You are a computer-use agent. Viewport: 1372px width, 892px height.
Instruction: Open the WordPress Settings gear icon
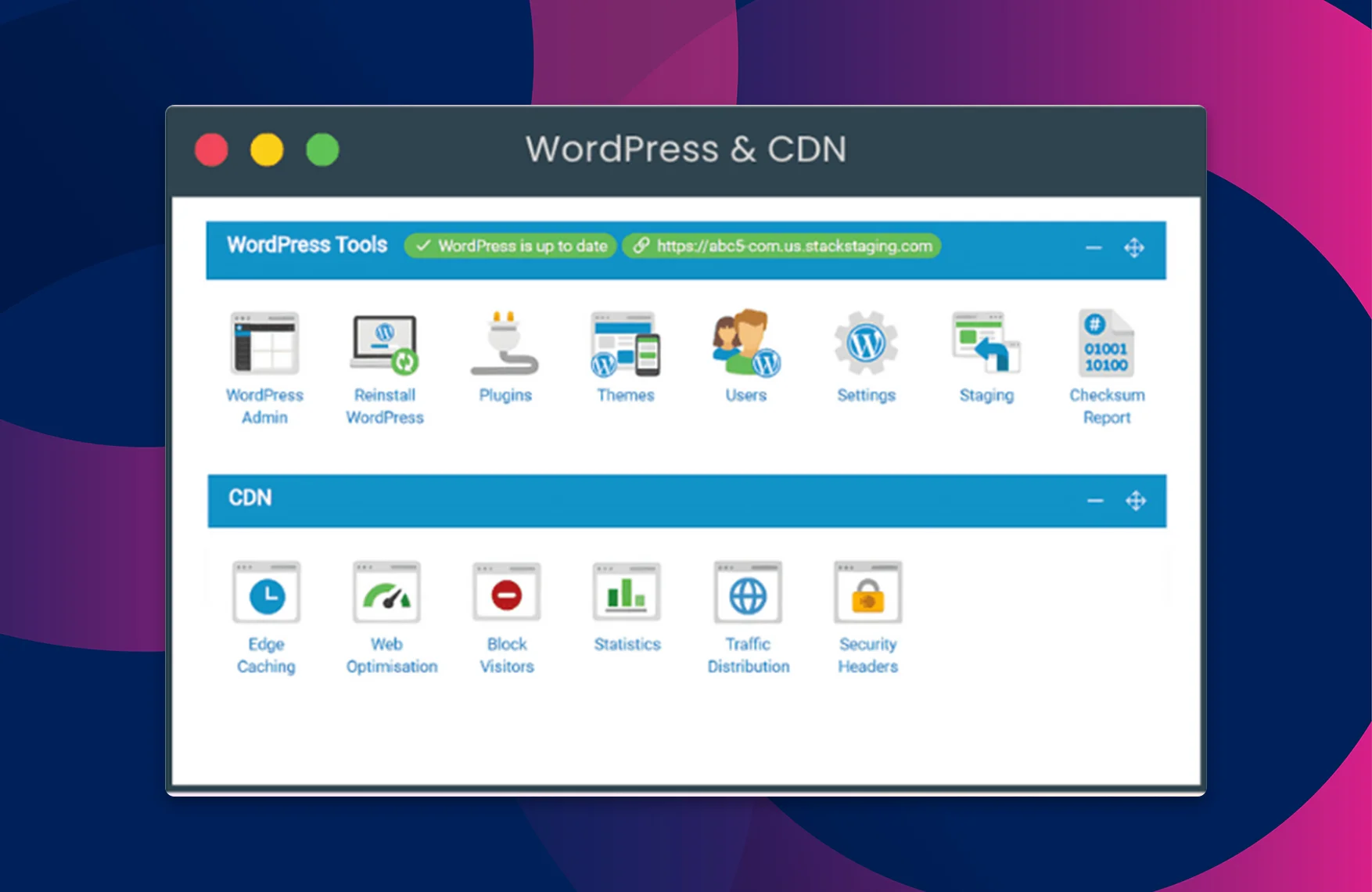[x=866, y=343]
